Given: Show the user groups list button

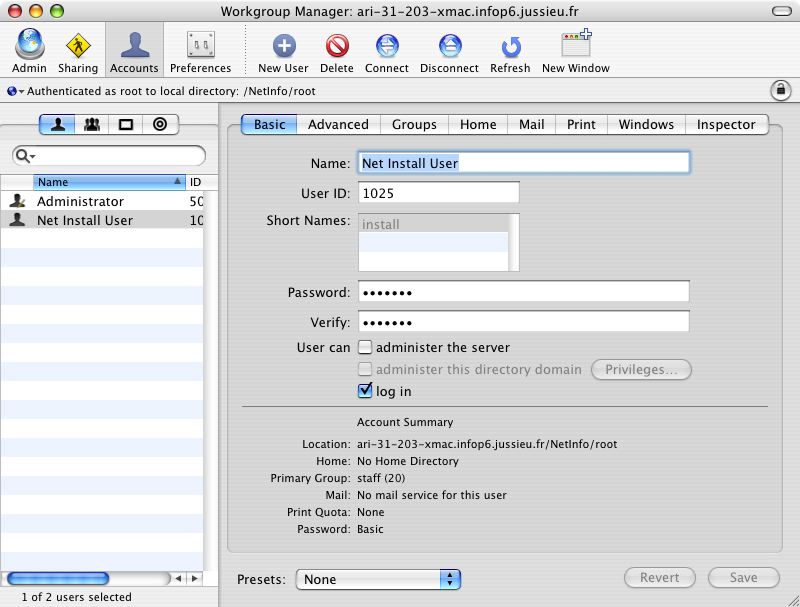Looking at the screenshot, I should [x=91, y=125].
